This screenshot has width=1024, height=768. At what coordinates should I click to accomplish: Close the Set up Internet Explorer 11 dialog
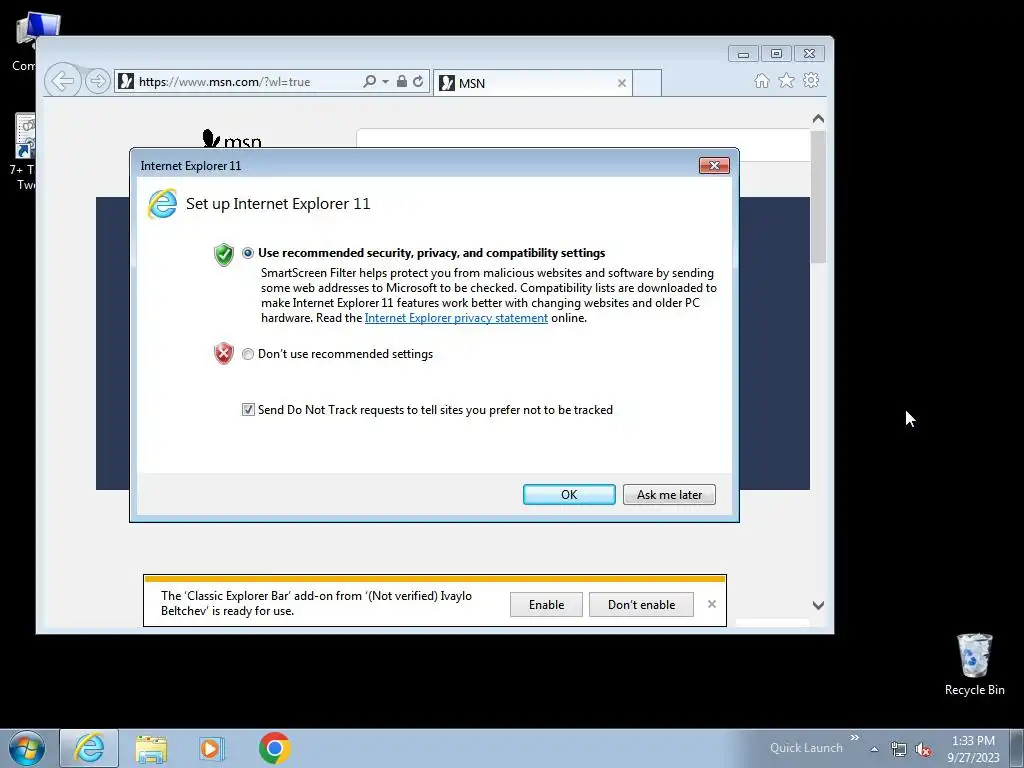[714, 165]
